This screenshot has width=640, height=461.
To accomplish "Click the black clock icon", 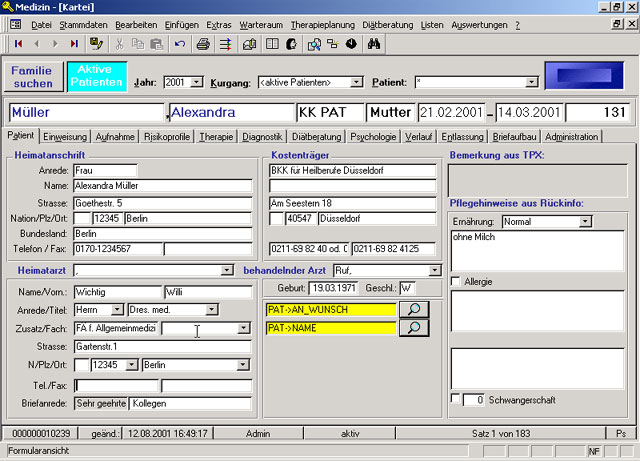I will coord(351,44).
